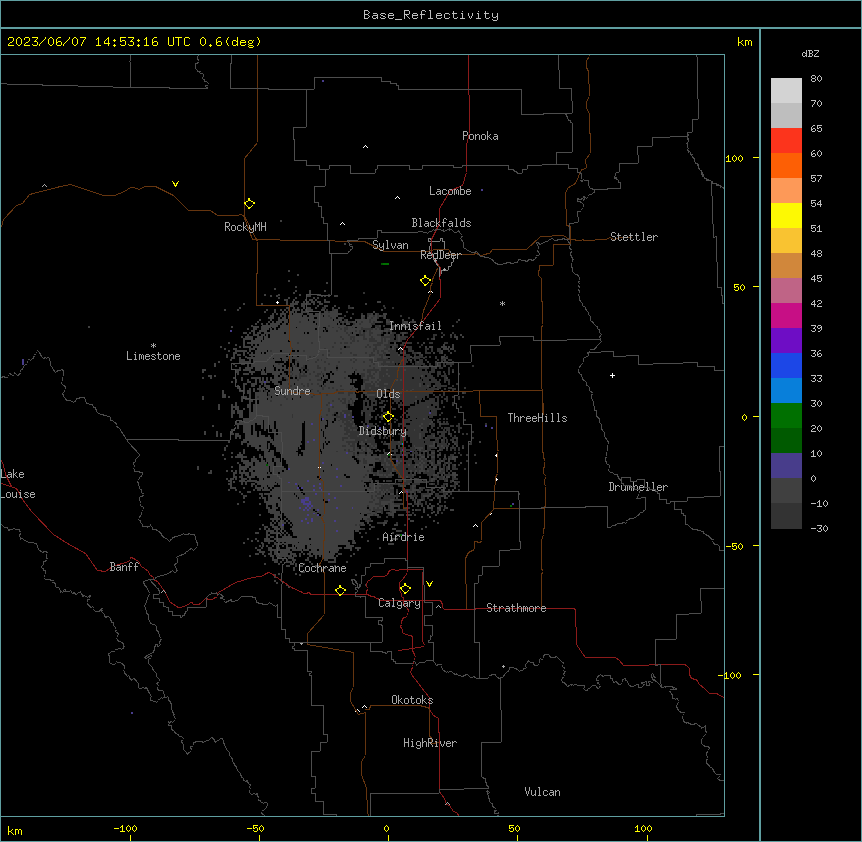Click the Vulcan city label
862x842 pixels.
[543, 792]
